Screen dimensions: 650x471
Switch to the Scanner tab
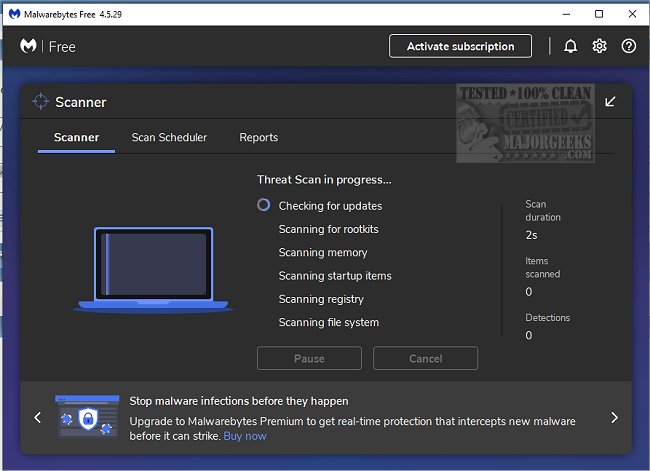(x=76, y=138)
